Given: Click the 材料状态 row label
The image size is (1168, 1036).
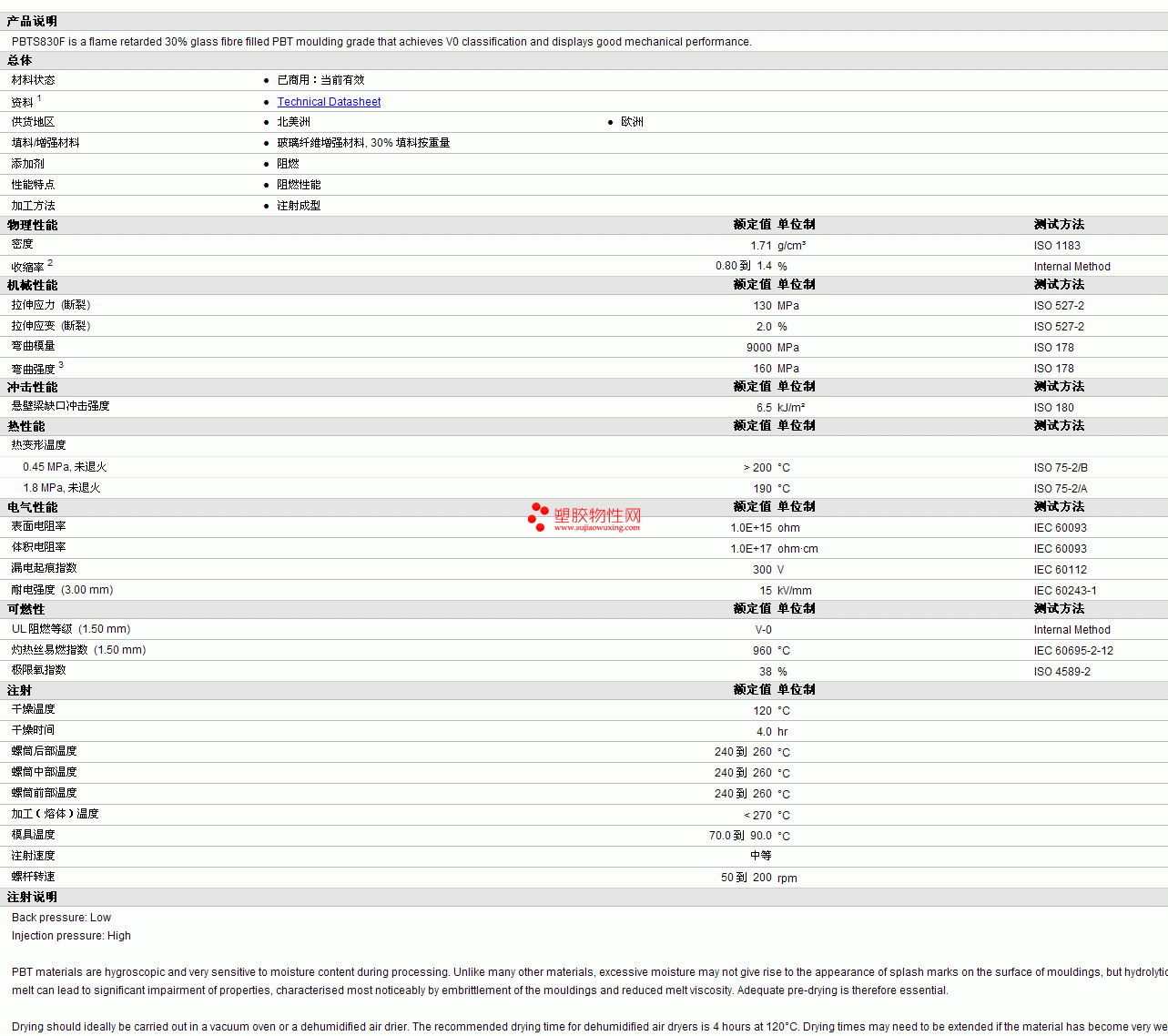Looking at the screenshot, I should 33,80.
